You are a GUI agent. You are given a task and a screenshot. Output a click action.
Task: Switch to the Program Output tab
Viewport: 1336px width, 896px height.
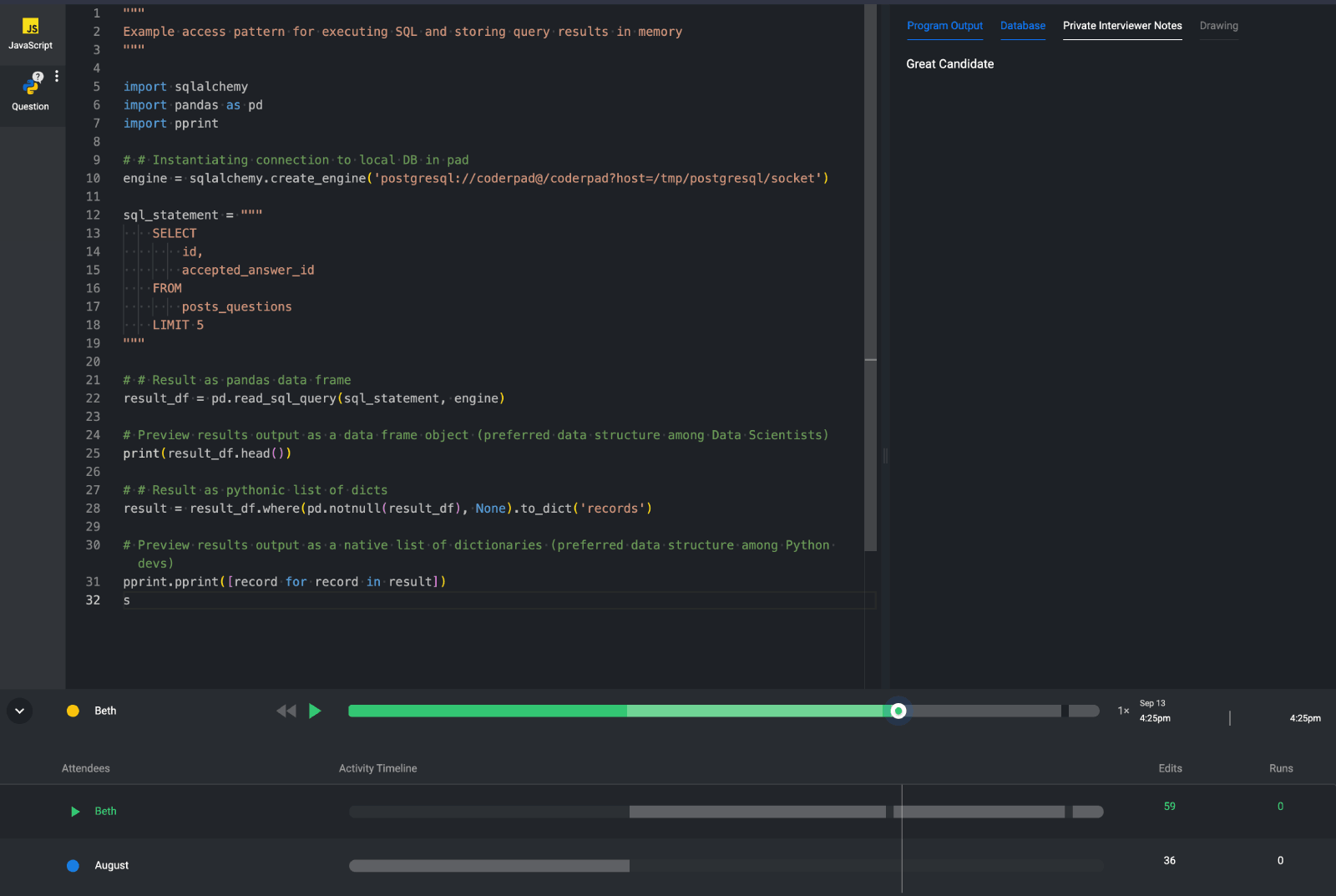pos(944,26)
